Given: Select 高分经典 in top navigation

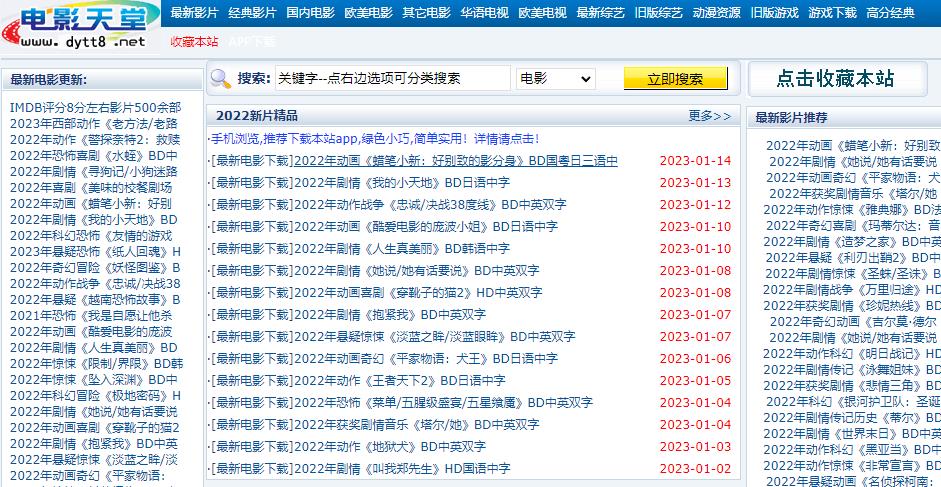Looking at the screenshot, I should [891, 13].
